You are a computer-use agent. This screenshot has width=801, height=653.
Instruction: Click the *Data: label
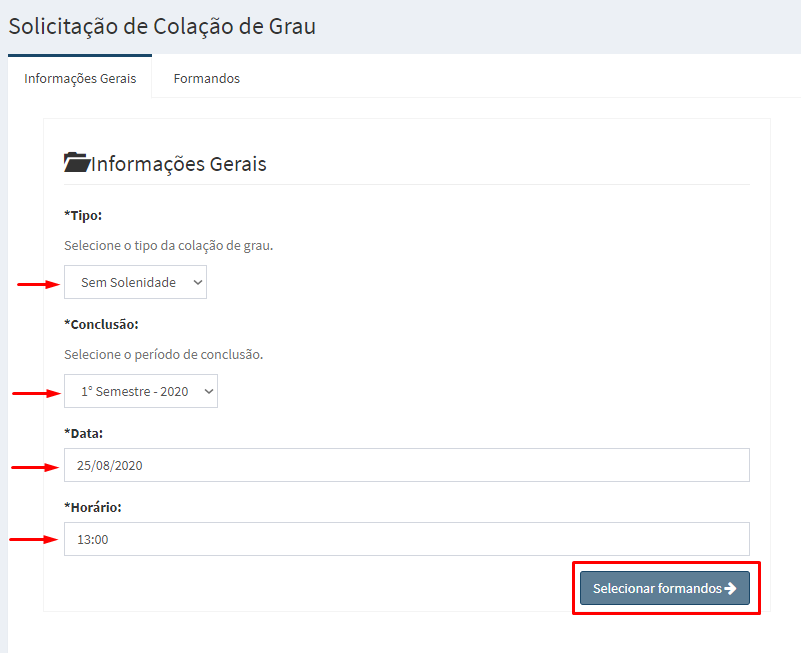[83, 433]
